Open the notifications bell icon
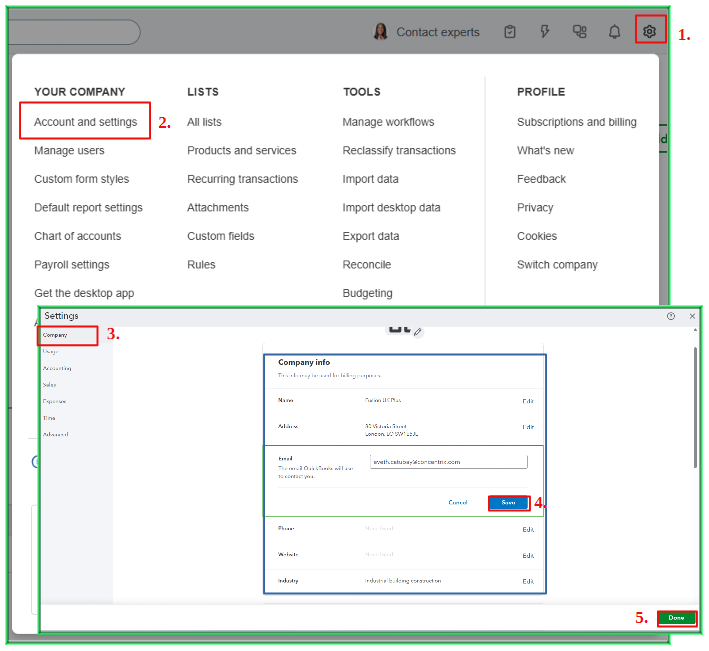 tap(614, 32)
